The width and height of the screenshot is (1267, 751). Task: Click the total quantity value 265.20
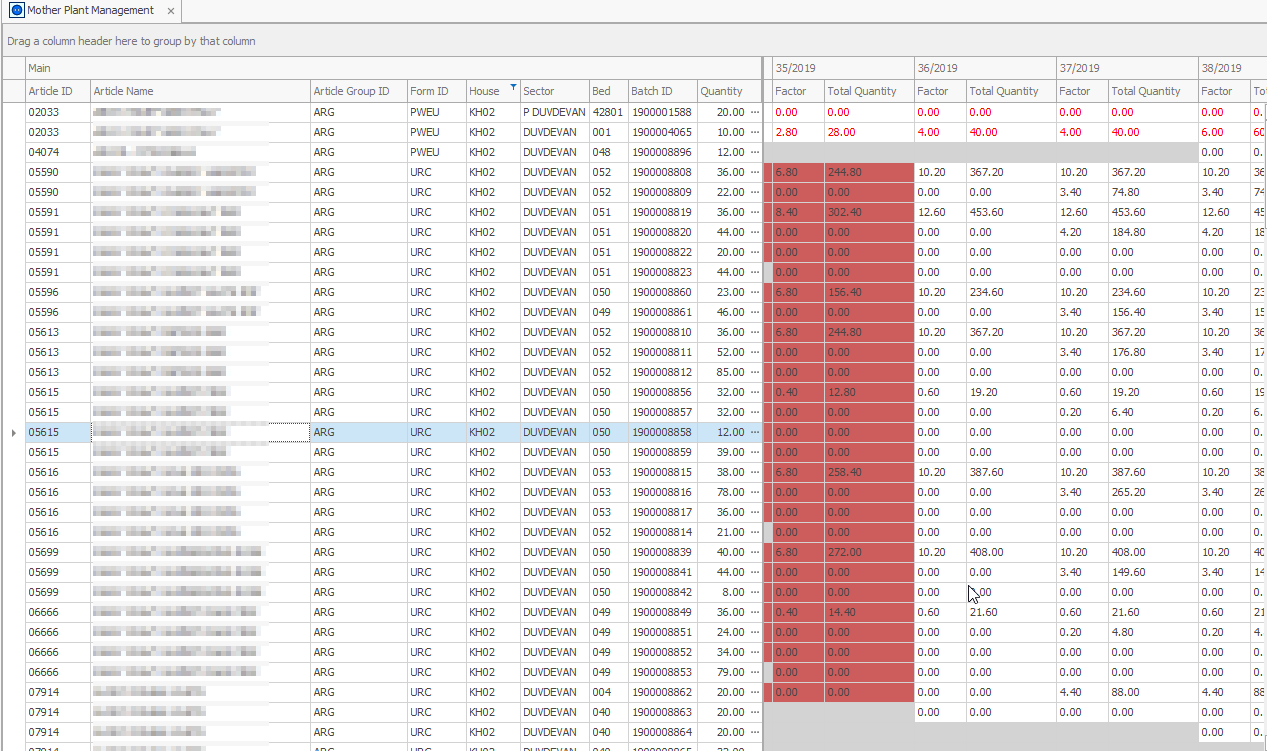1128,492
